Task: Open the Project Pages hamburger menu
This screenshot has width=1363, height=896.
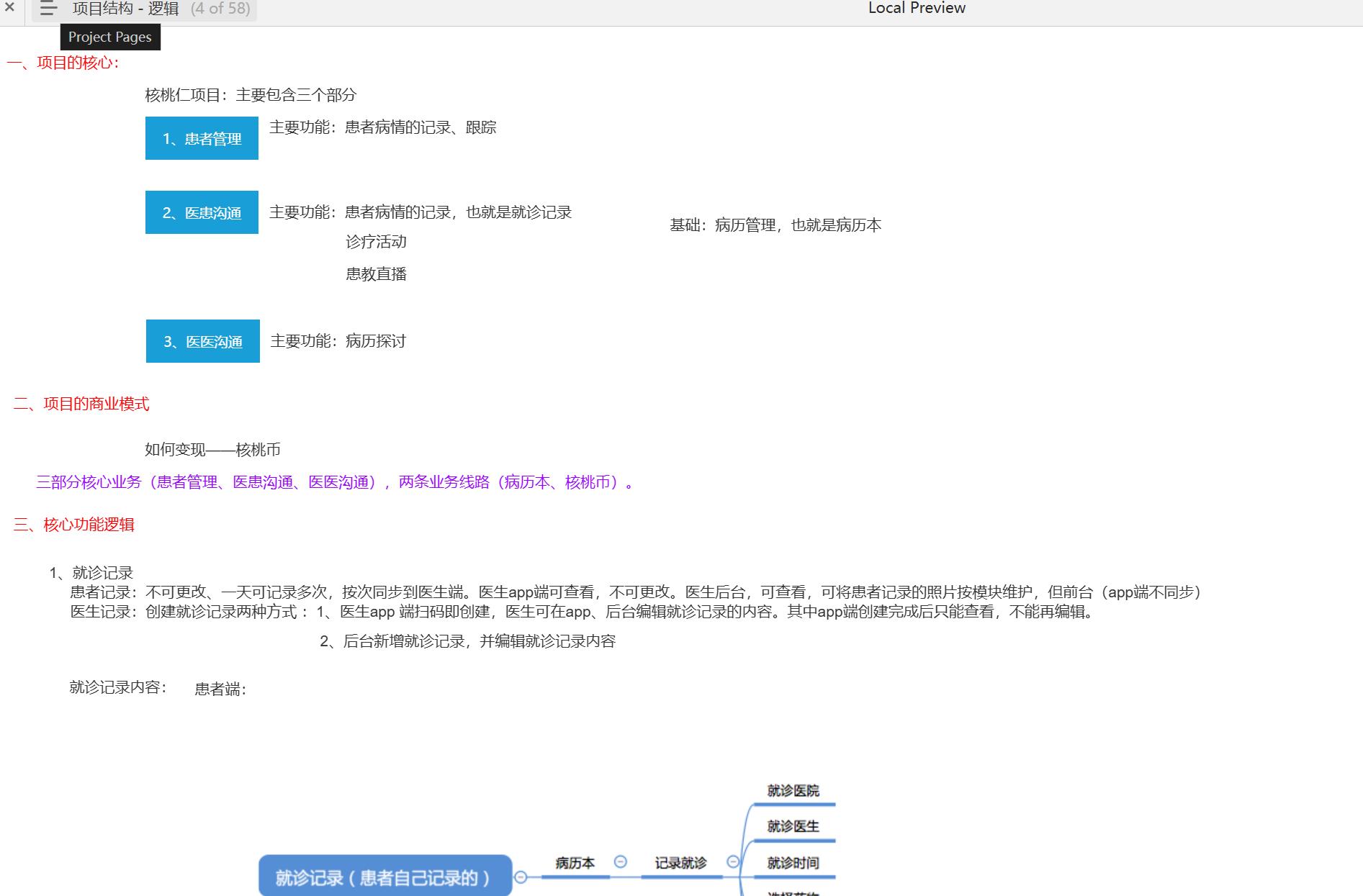Action: click(x=48, y=9)
